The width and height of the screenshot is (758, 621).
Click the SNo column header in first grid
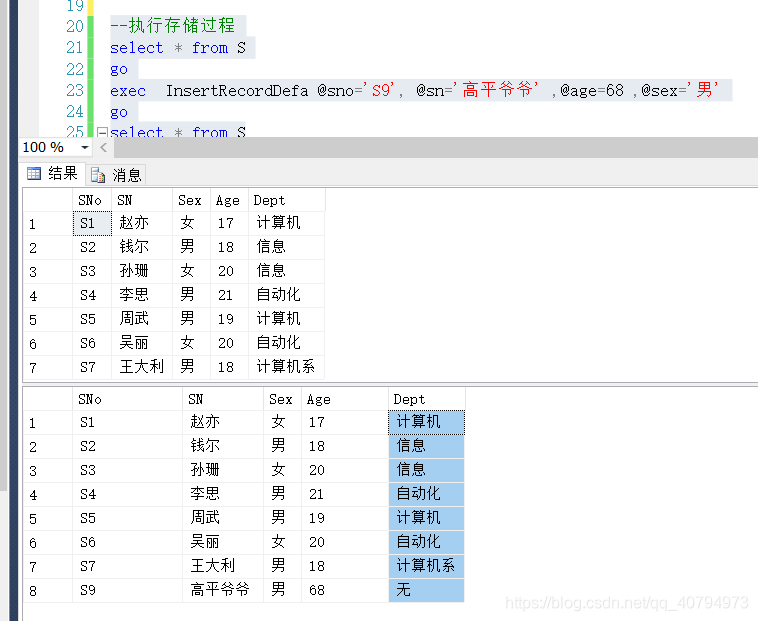click(x=92, y=200)
